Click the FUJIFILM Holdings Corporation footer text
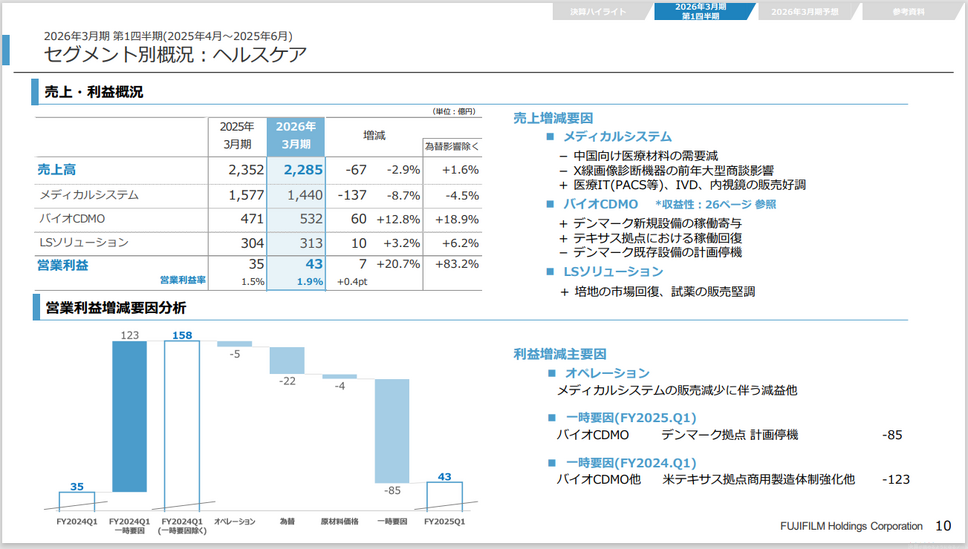Screen dimensions: 968x549 click(x=851, y=526)
